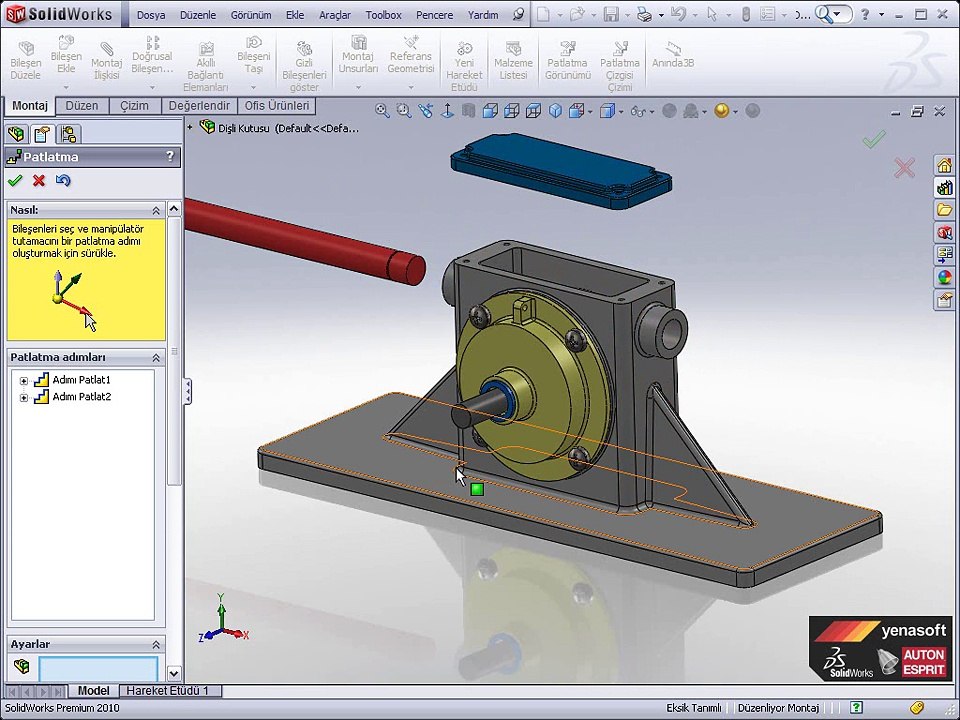Open the FeatureManager design tree tab

(17, 133)
